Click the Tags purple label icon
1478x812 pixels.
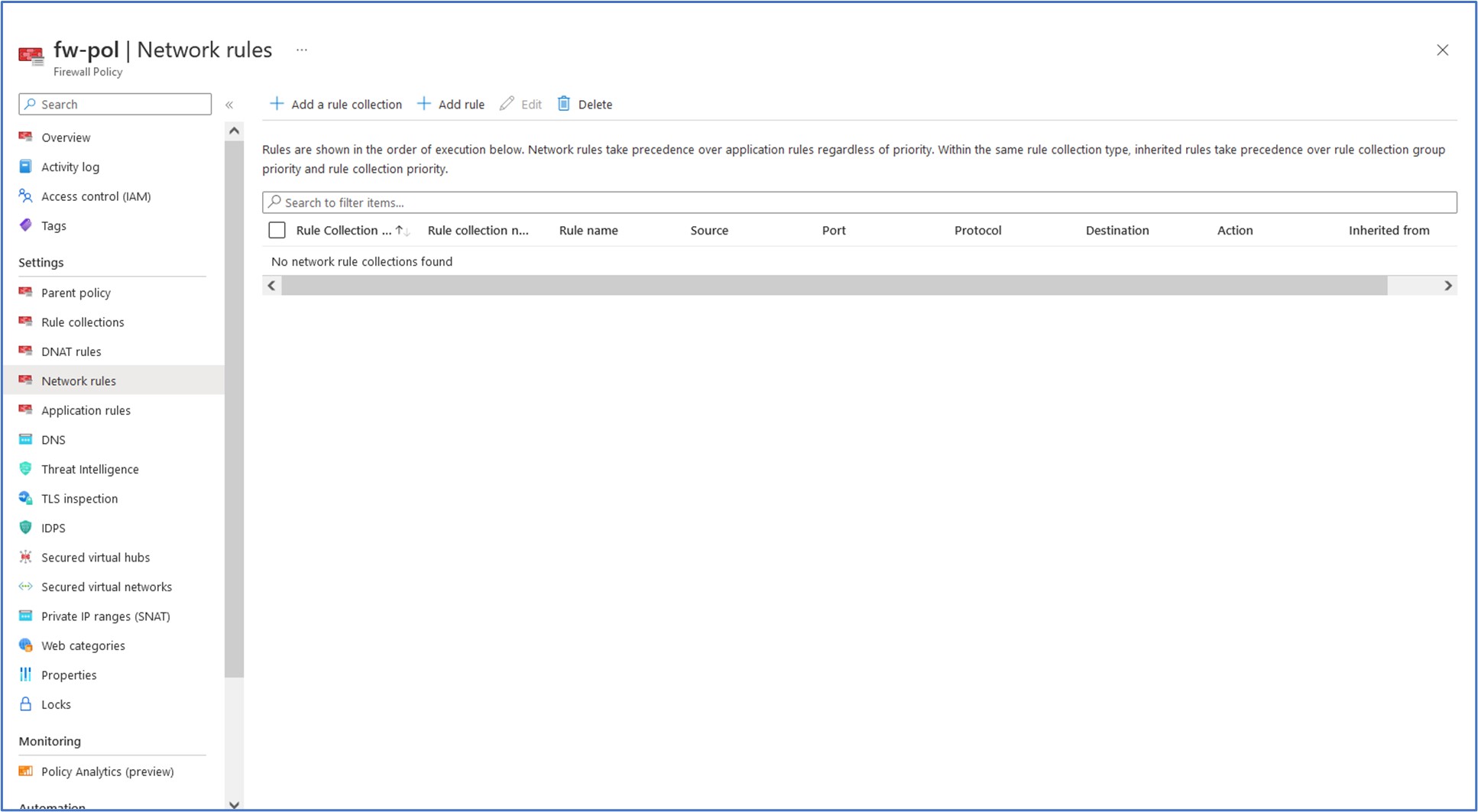point(26,225)
